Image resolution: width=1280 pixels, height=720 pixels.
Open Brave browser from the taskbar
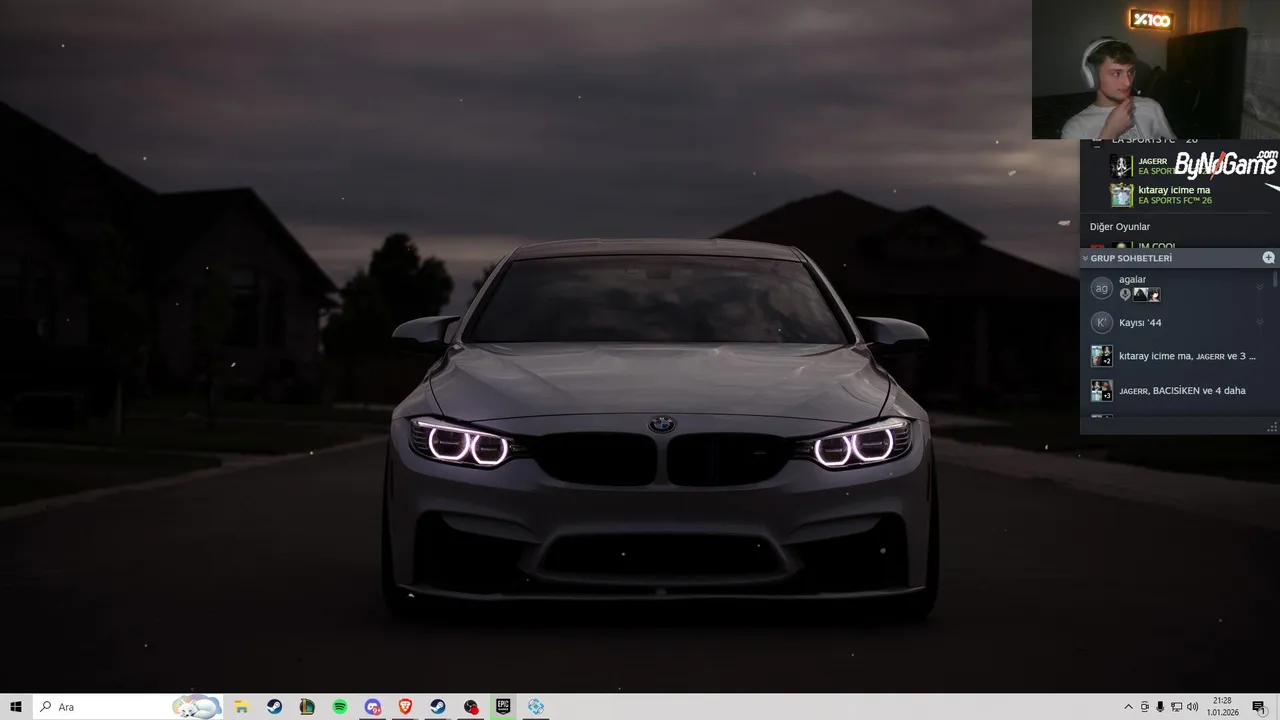point(405,707)
